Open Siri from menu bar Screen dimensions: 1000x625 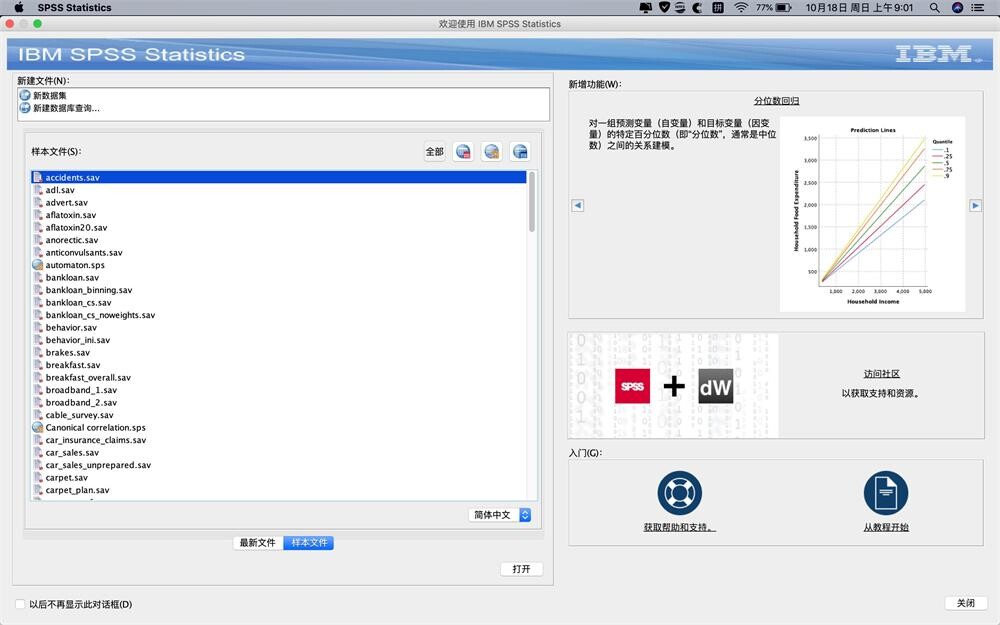957,8
